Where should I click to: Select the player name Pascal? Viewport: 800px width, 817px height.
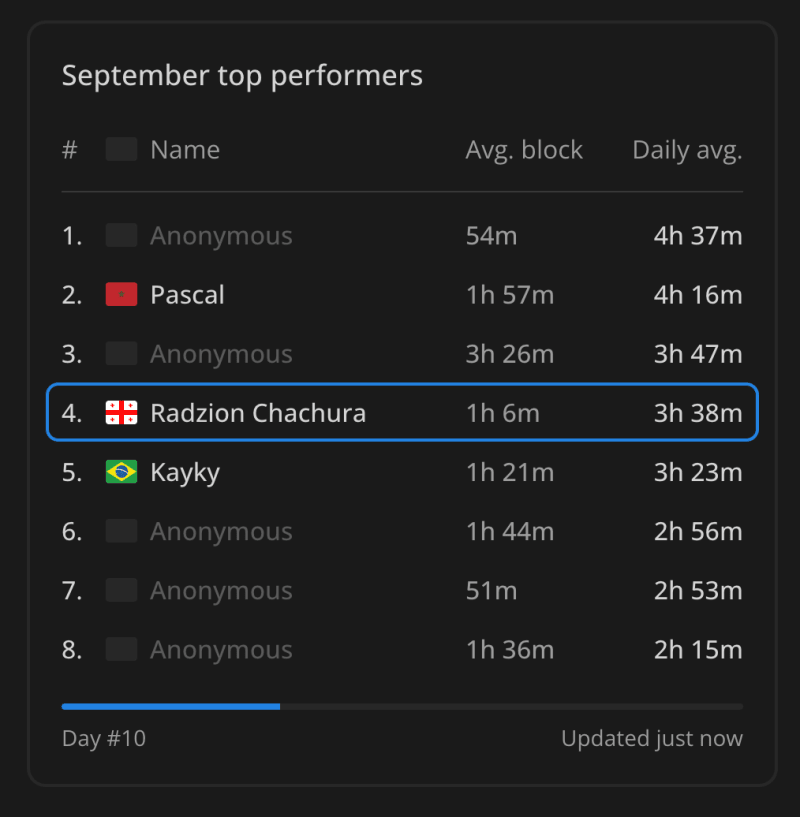point(187,295)
